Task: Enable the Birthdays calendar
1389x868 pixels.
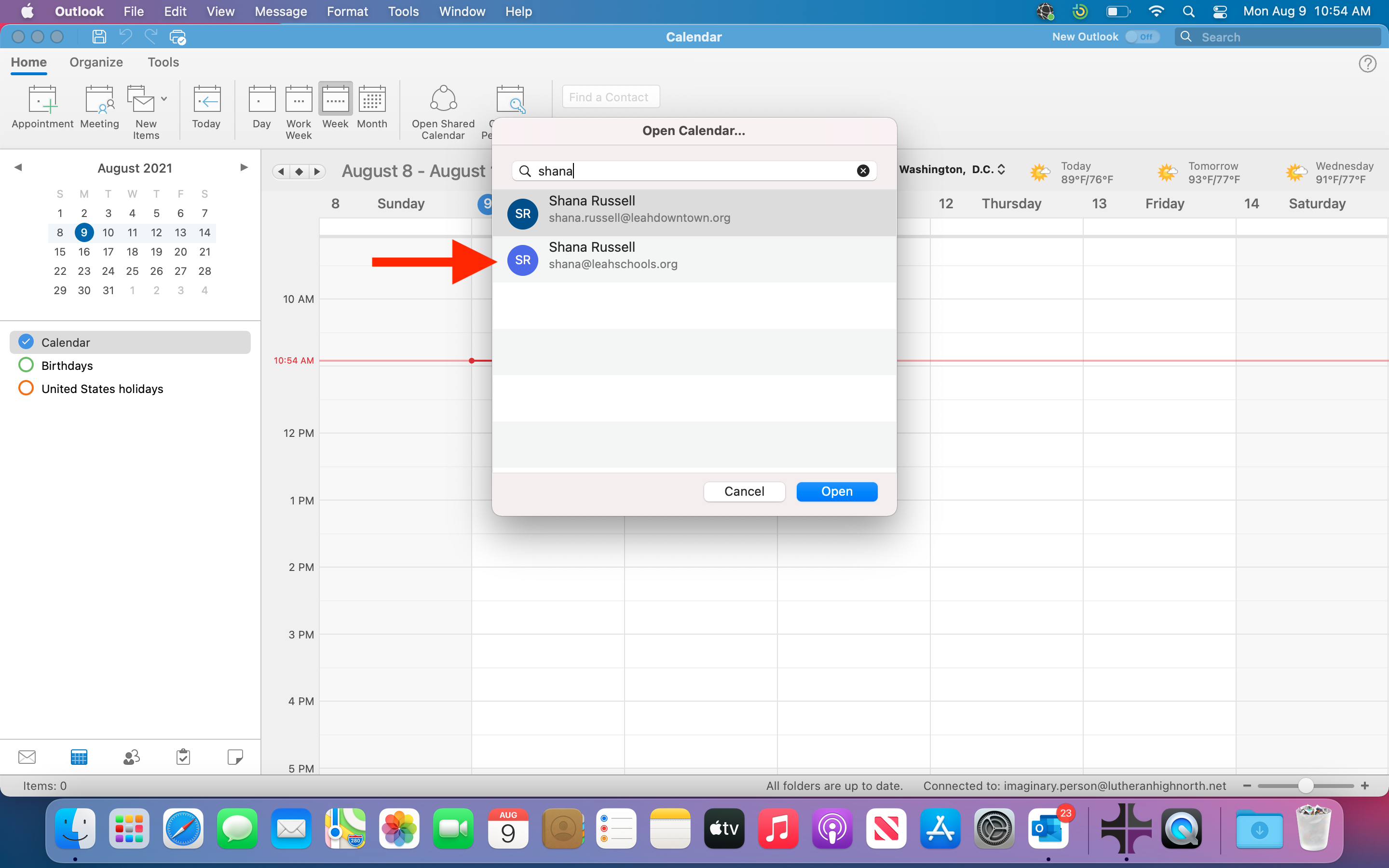Action: tap(26, 365)
